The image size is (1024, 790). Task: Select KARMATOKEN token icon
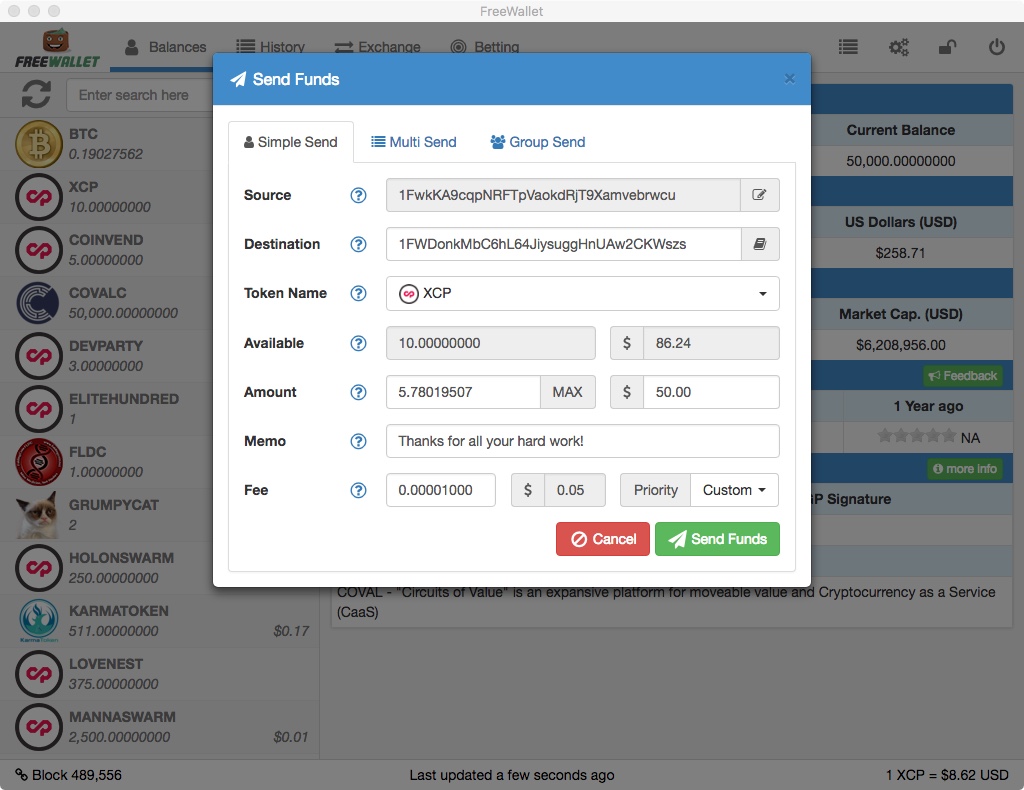[x=39, y=620]
